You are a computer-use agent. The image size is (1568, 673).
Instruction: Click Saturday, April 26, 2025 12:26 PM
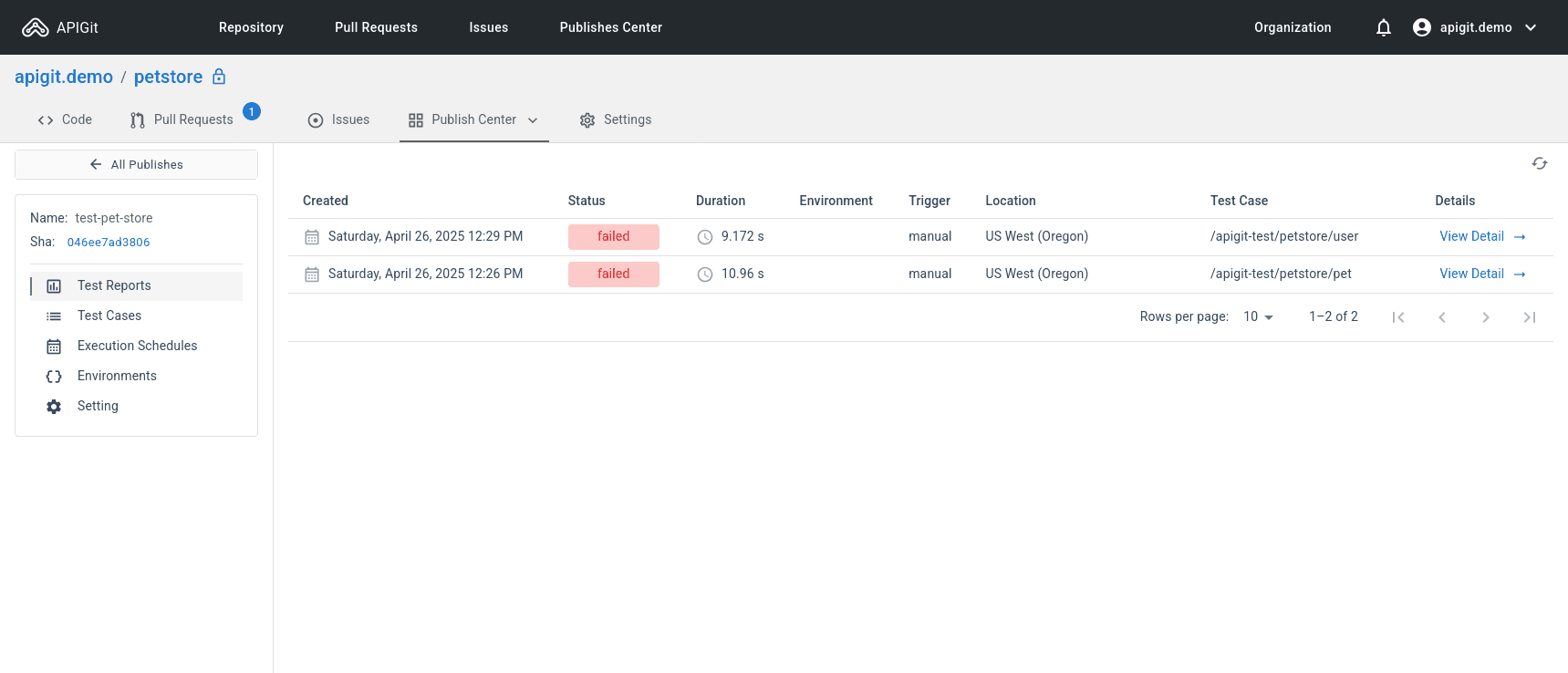click(x=426, y=274)
